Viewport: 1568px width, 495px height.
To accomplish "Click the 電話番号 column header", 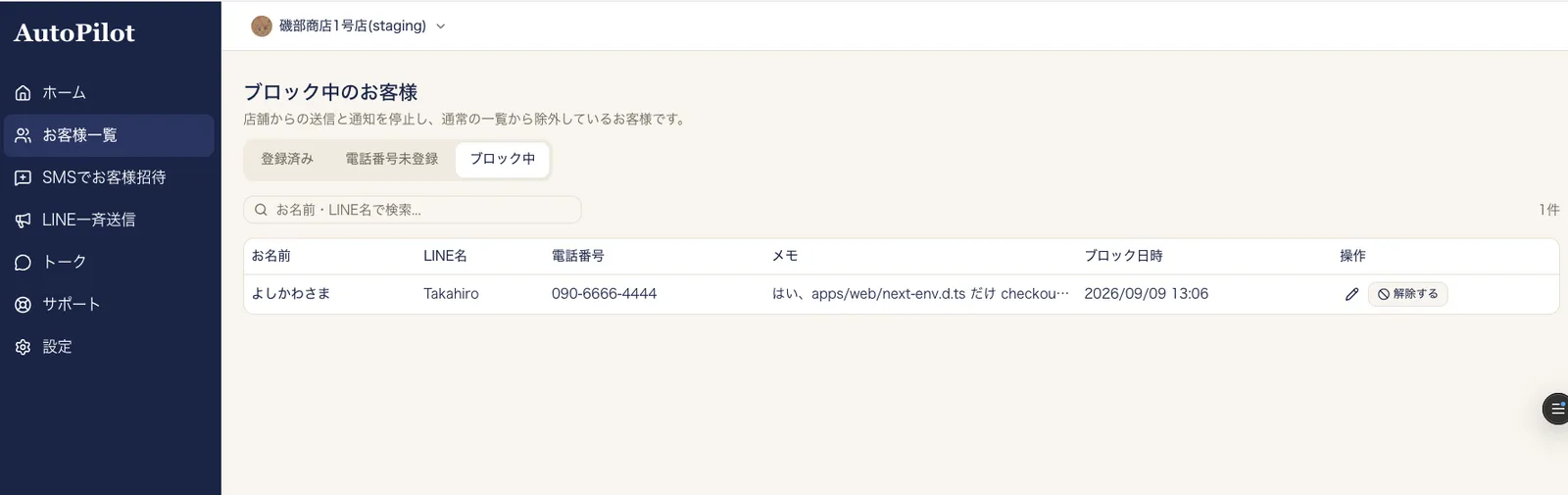I will tap(578, 256).
